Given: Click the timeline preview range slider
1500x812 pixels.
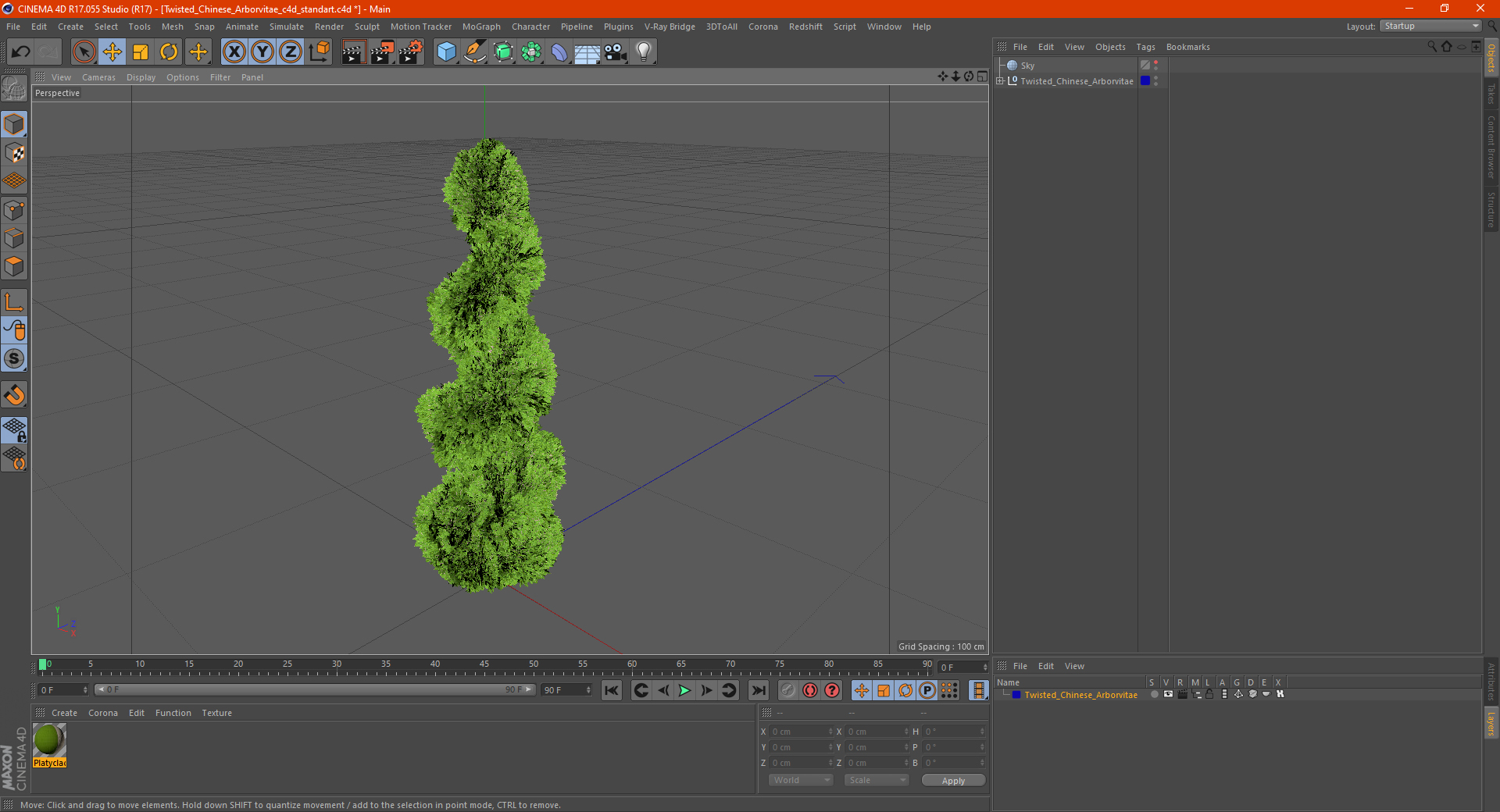Looking at the screenshot, I should pyautogui.click(x=315, y=689).
